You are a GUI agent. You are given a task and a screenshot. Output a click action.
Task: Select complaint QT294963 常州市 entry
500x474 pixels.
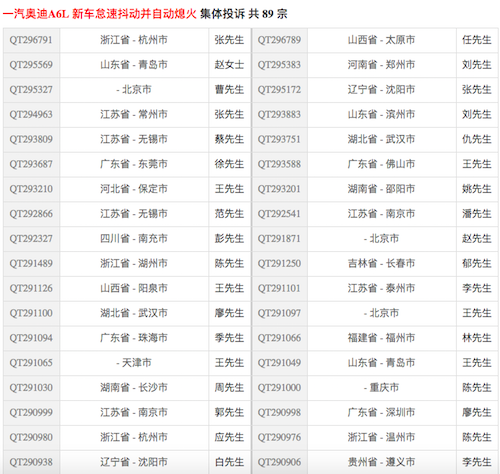pos(31,114)
